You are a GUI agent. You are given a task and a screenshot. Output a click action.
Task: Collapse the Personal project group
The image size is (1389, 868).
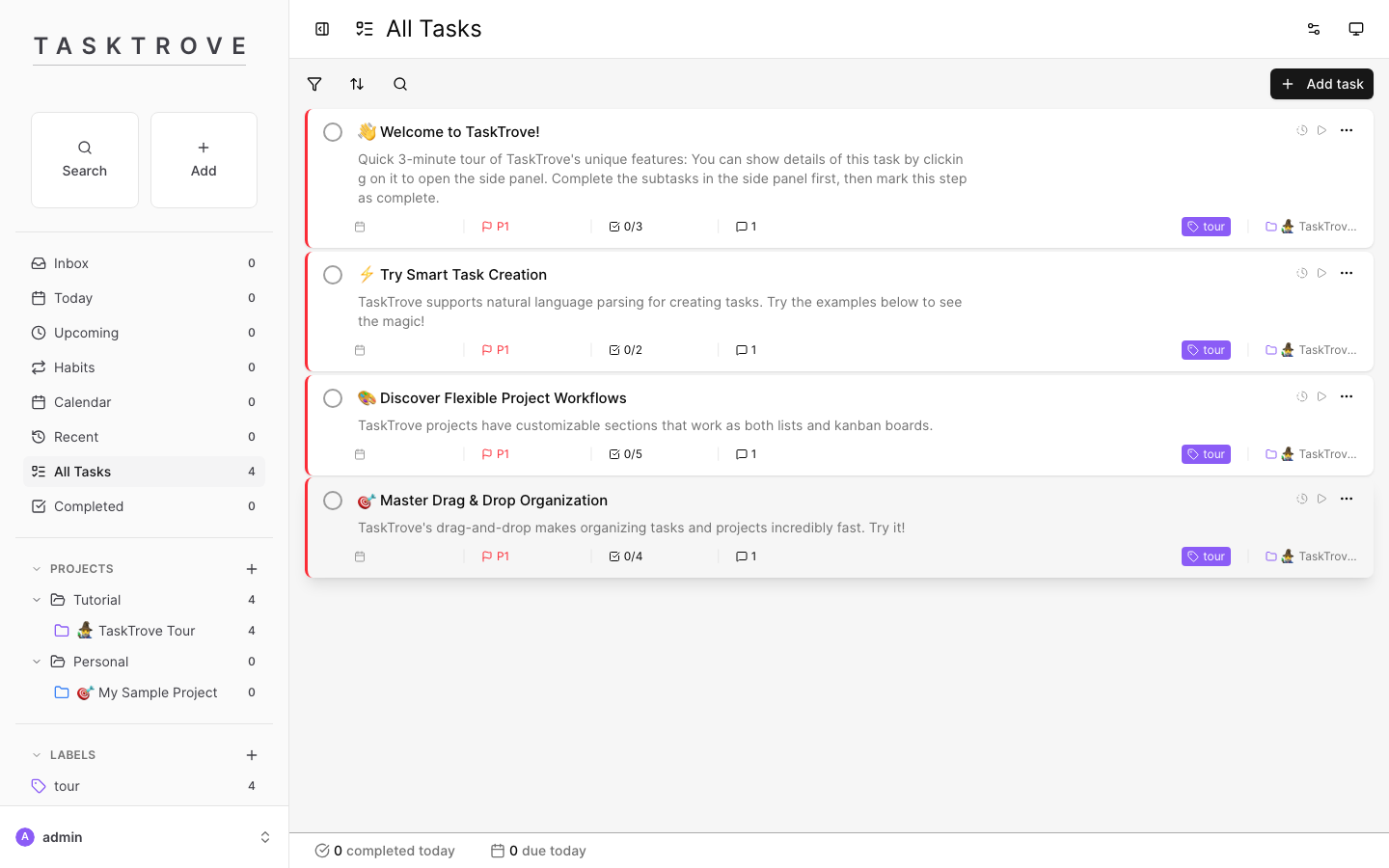37,662
